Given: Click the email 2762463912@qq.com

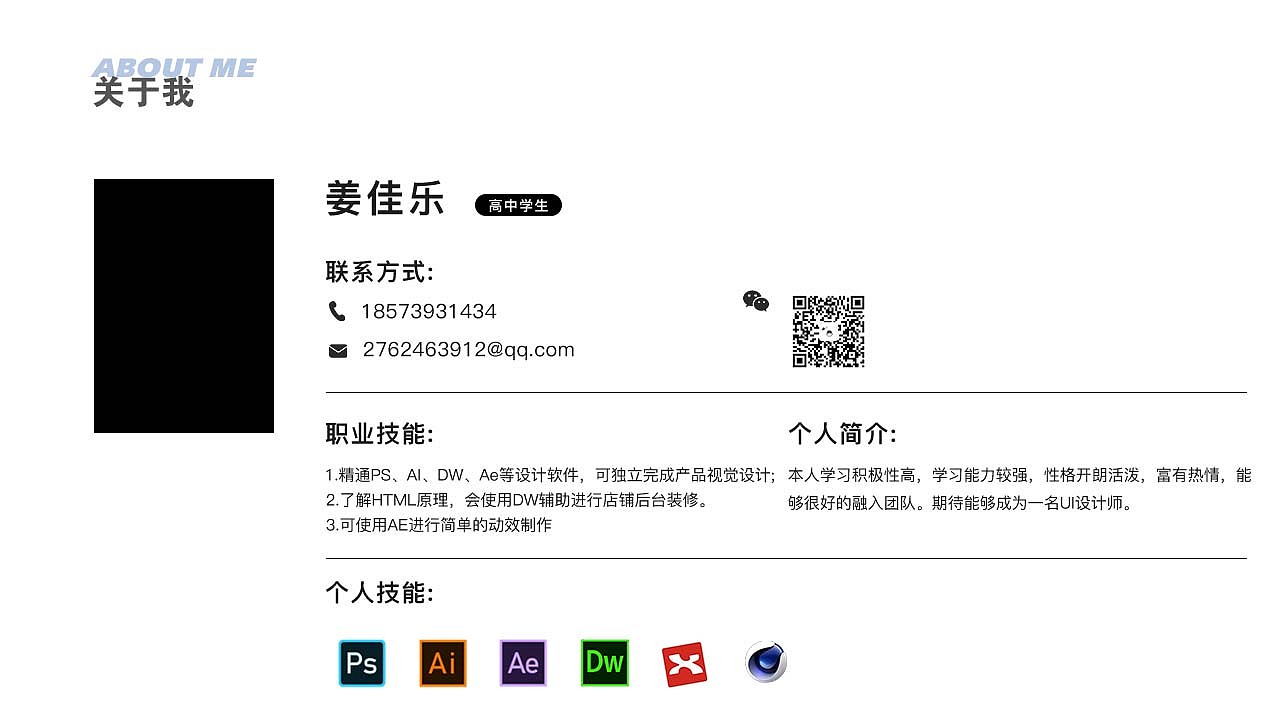Looking at the screenshot, I should [469, 350].
